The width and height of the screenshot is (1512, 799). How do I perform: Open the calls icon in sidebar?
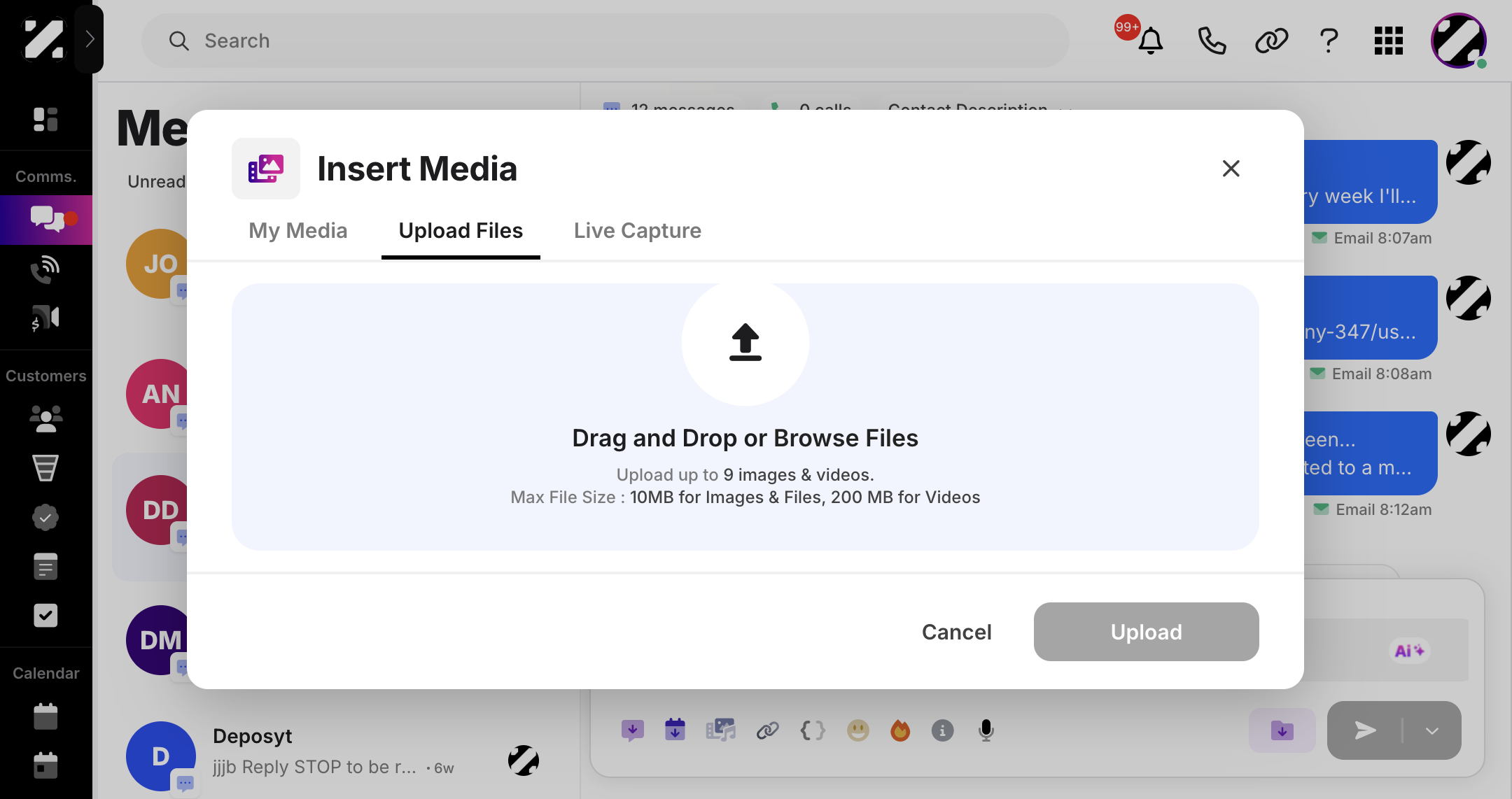pyautogui.click(x=45, y=269)
